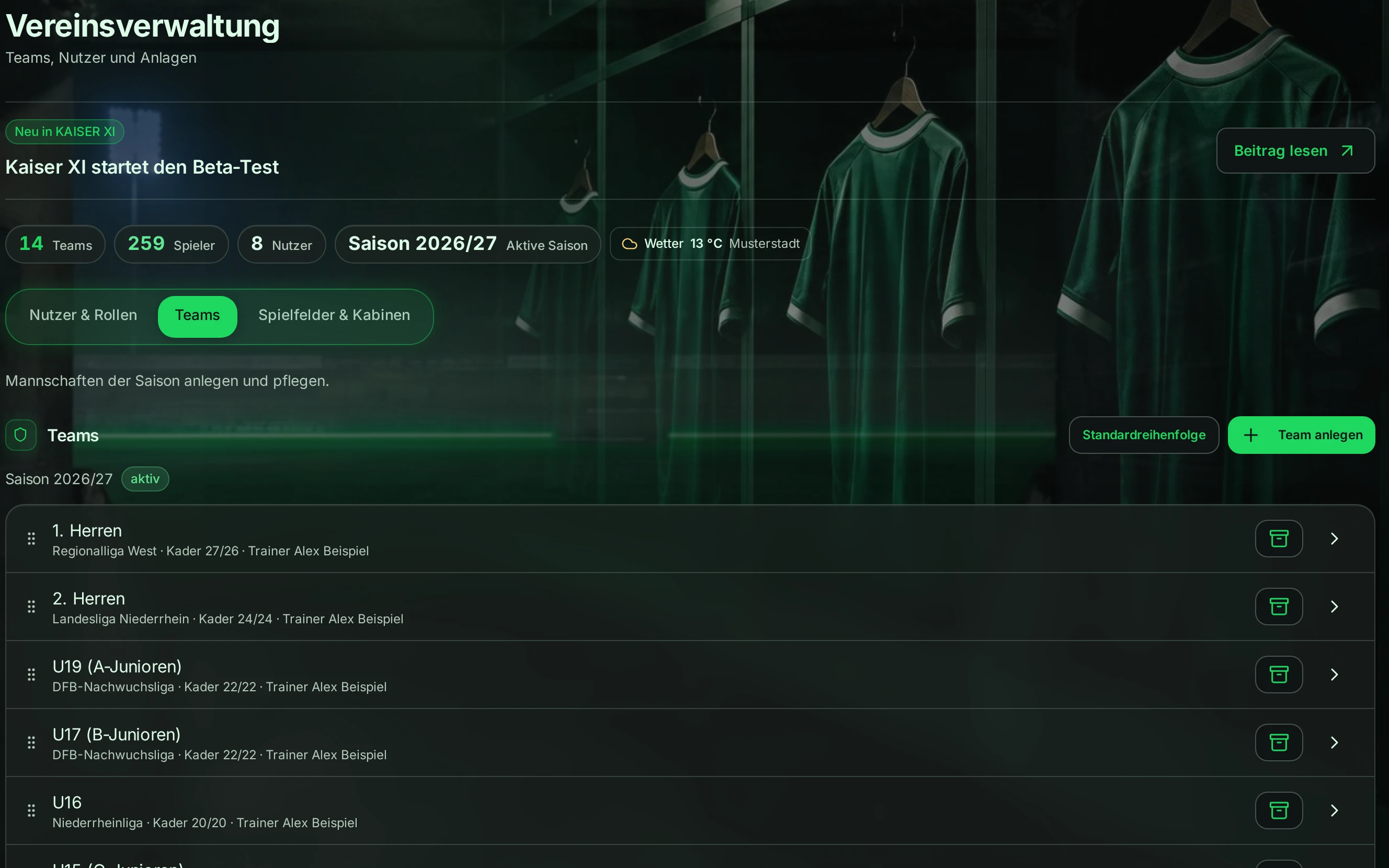The width and height of the screenshot is (1389, 868).
Task: Click the 1. Herren team name
Action: pyautogui.click(x=87, y=530)
